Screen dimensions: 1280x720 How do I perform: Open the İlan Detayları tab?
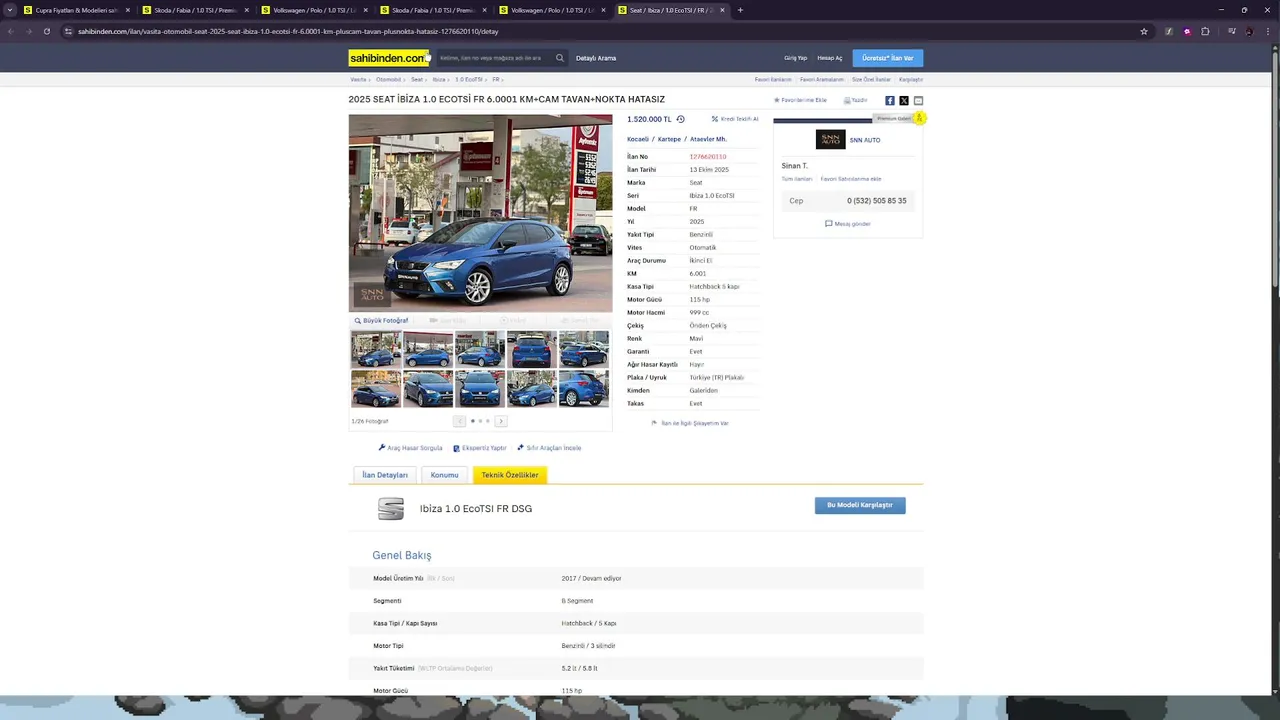[x=385, y=475]
